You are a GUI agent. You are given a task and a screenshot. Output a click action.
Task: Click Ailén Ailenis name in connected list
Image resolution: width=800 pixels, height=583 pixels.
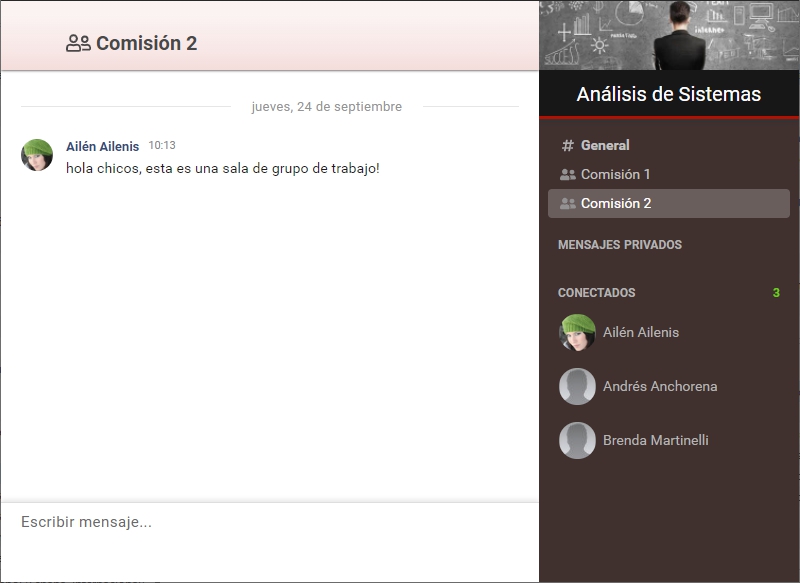click(641, 333)
